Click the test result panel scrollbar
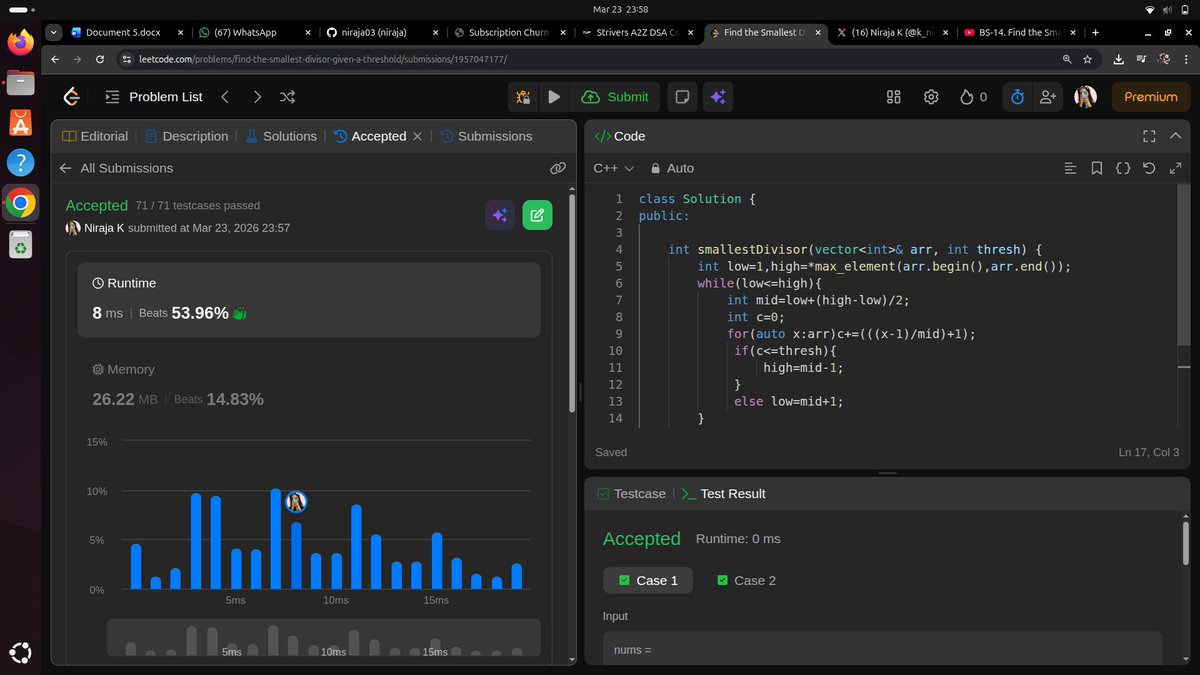This screenshot has height=675, width=1200. point(1184,543)
